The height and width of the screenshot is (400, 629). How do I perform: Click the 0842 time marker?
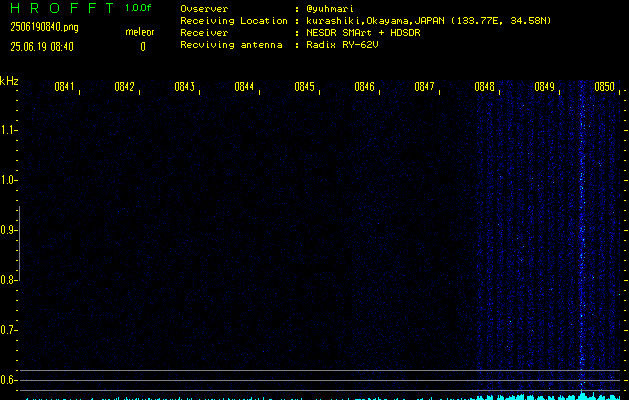[x=124, y=87]
